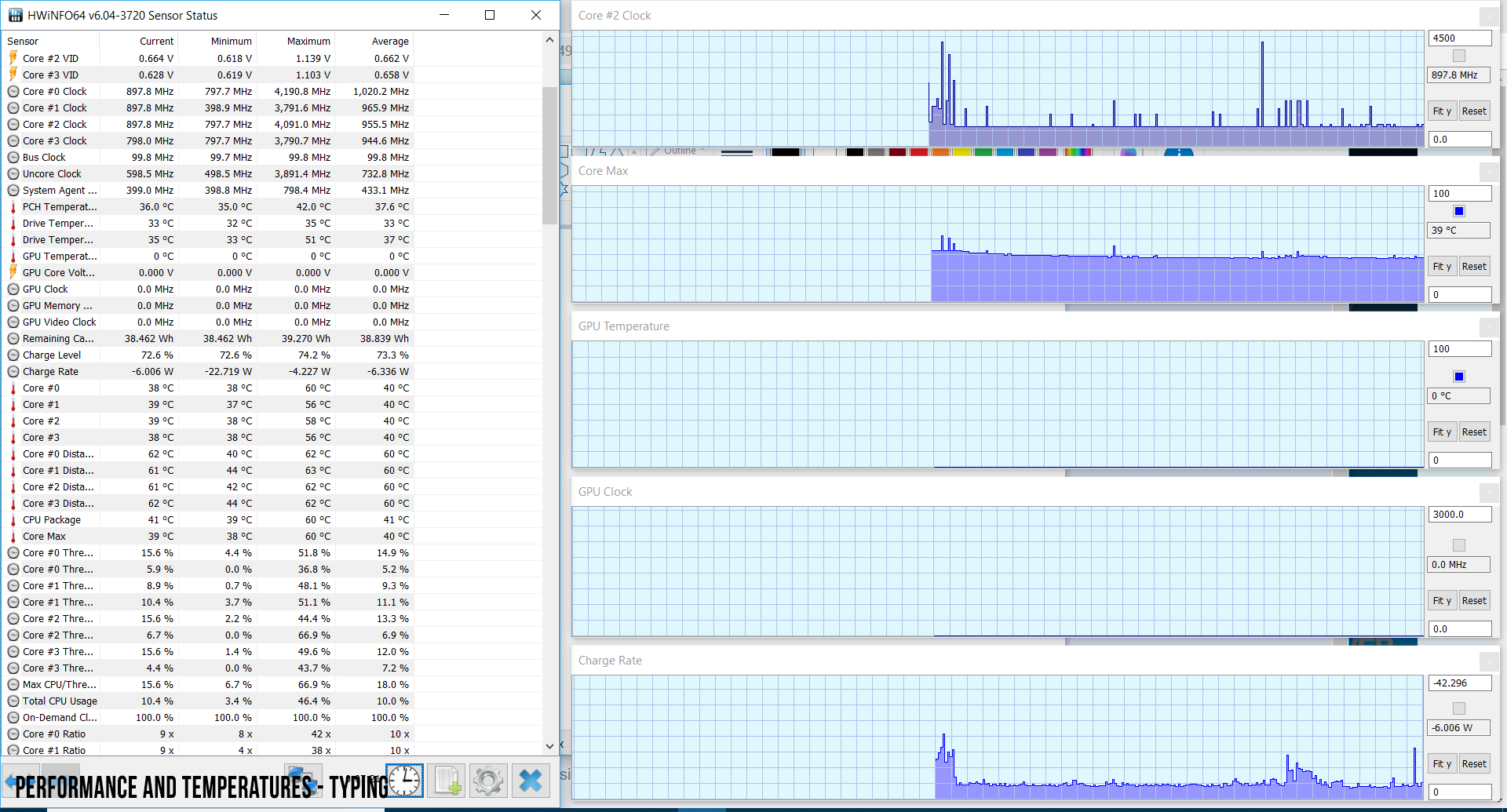Click the Minimum column header
This screenshot has height=812, width=1507.
[217, 42]
